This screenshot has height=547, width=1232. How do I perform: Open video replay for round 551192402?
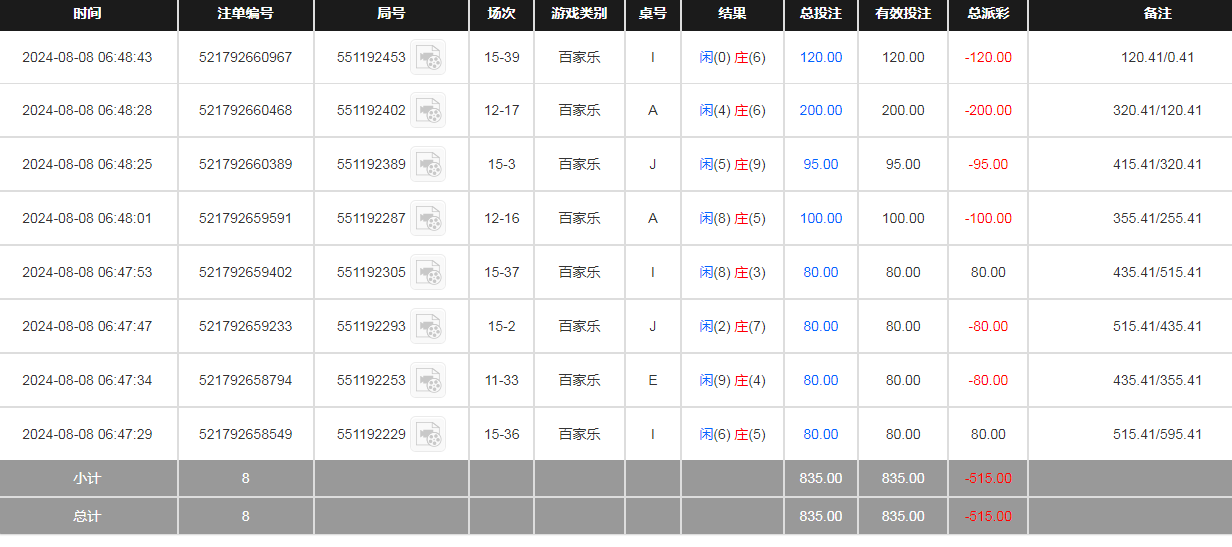coord(428,111)
